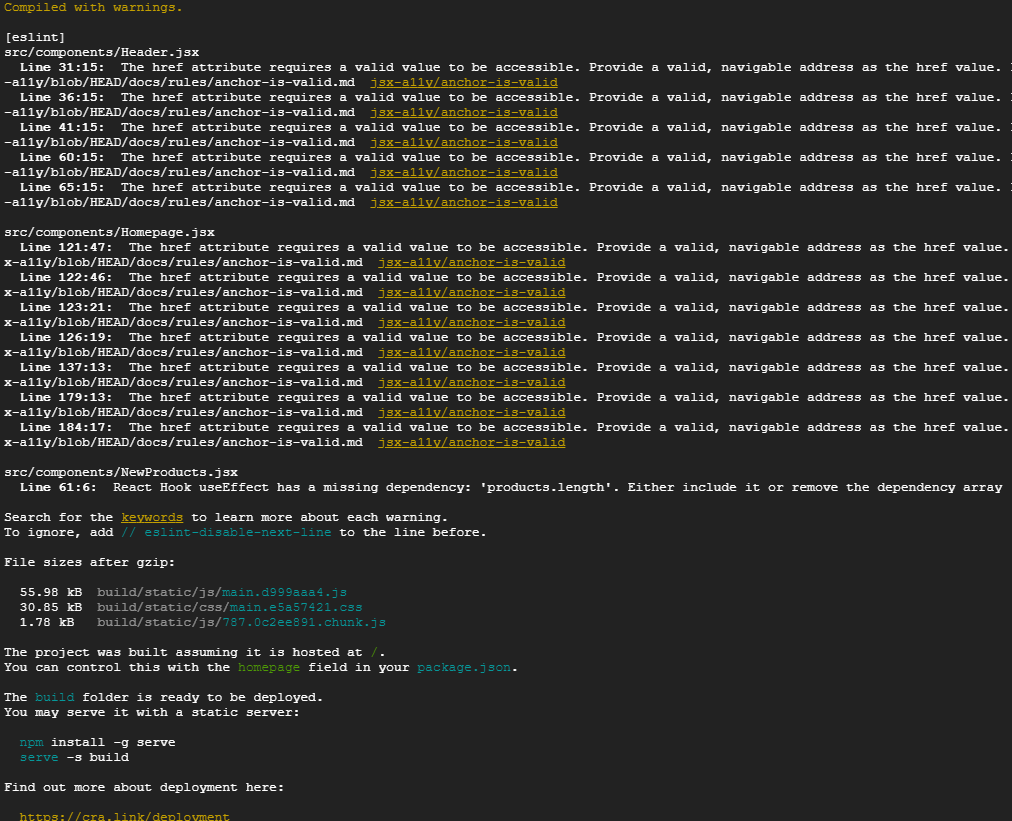Open anchor-is-valid link for Header Line 65:15

point(464,203)
